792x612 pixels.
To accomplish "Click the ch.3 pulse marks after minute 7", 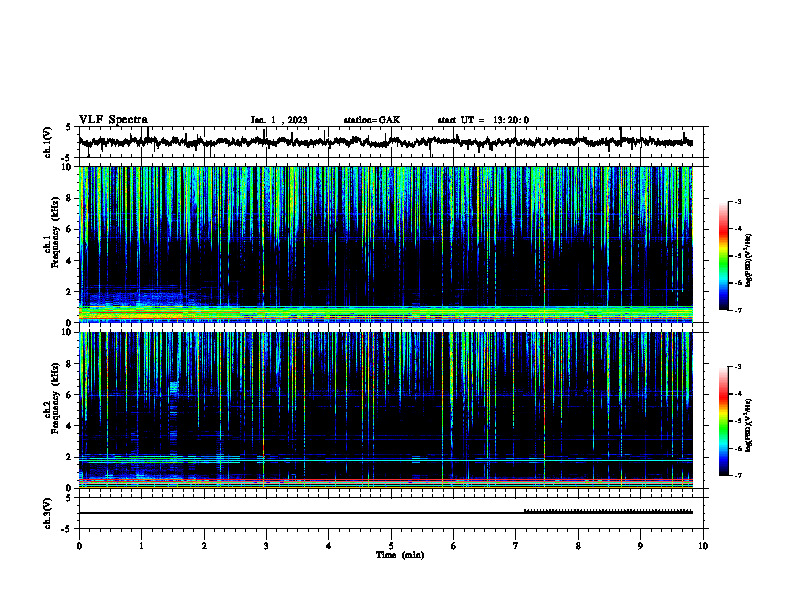I will tap(608, 511).
